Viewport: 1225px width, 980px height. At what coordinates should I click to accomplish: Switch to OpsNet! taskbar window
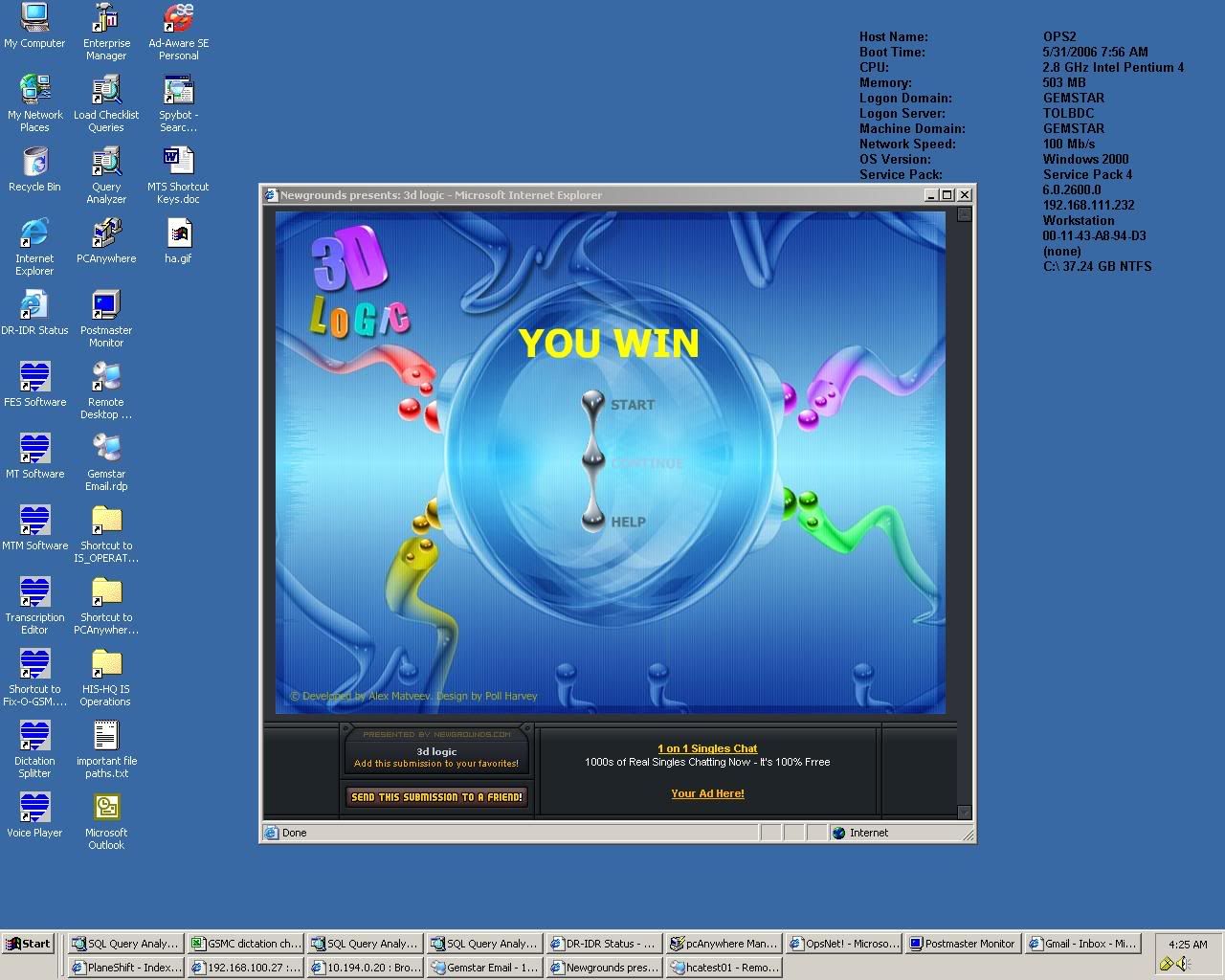(844, 944)
